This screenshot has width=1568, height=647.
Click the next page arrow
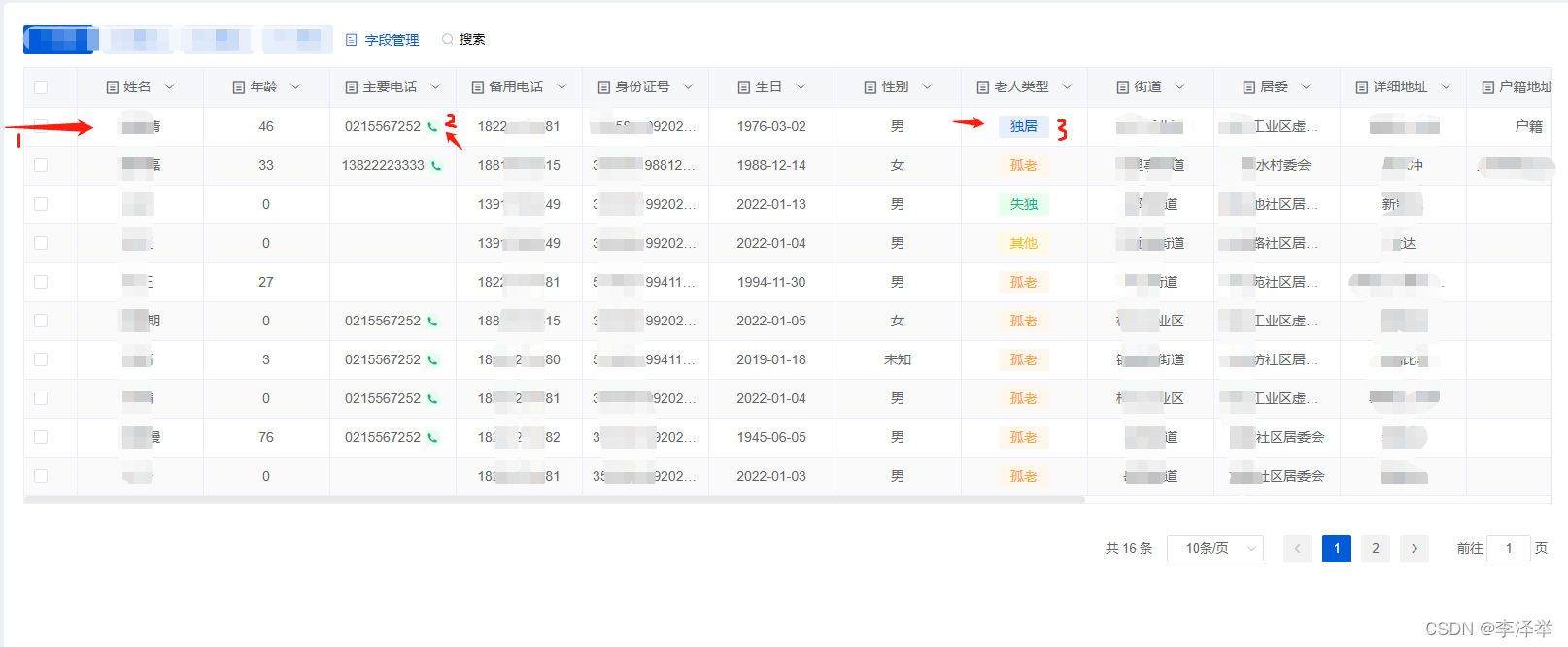tap(1415, 549)
